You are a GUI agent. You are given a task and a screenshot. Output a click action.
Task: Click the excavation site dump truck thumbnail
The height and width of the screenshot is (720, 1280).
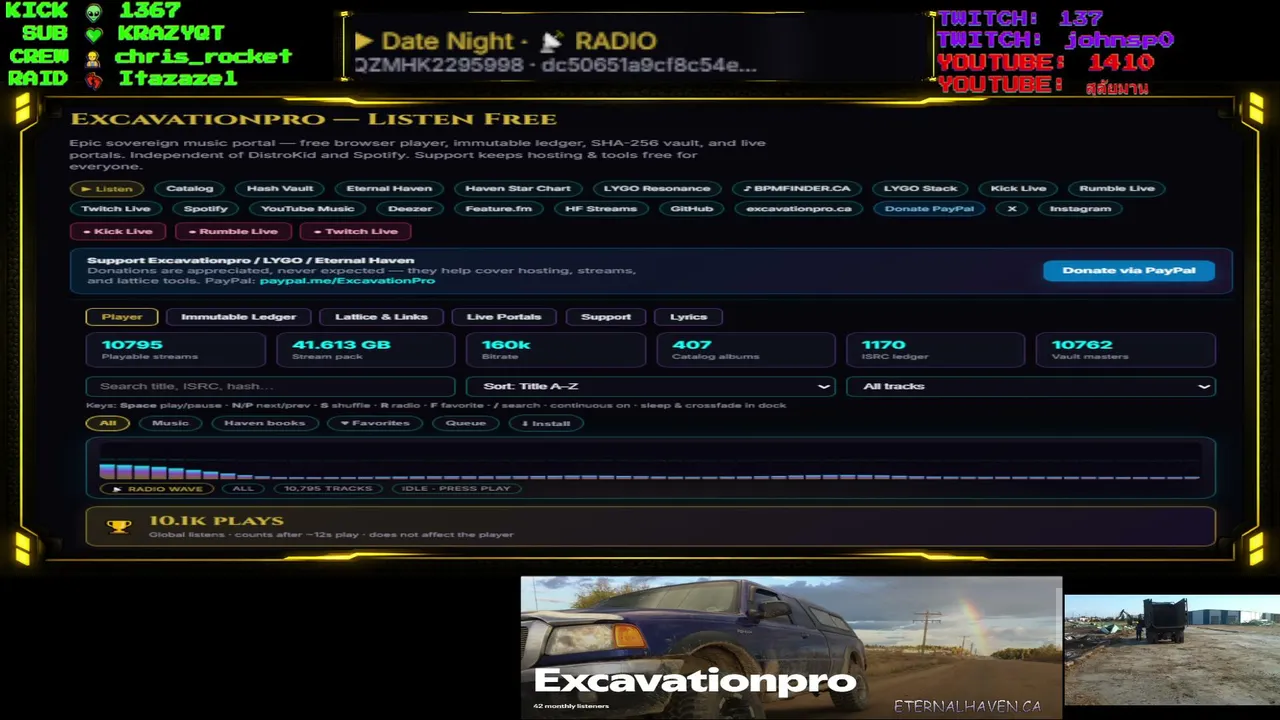(1172, 650)
